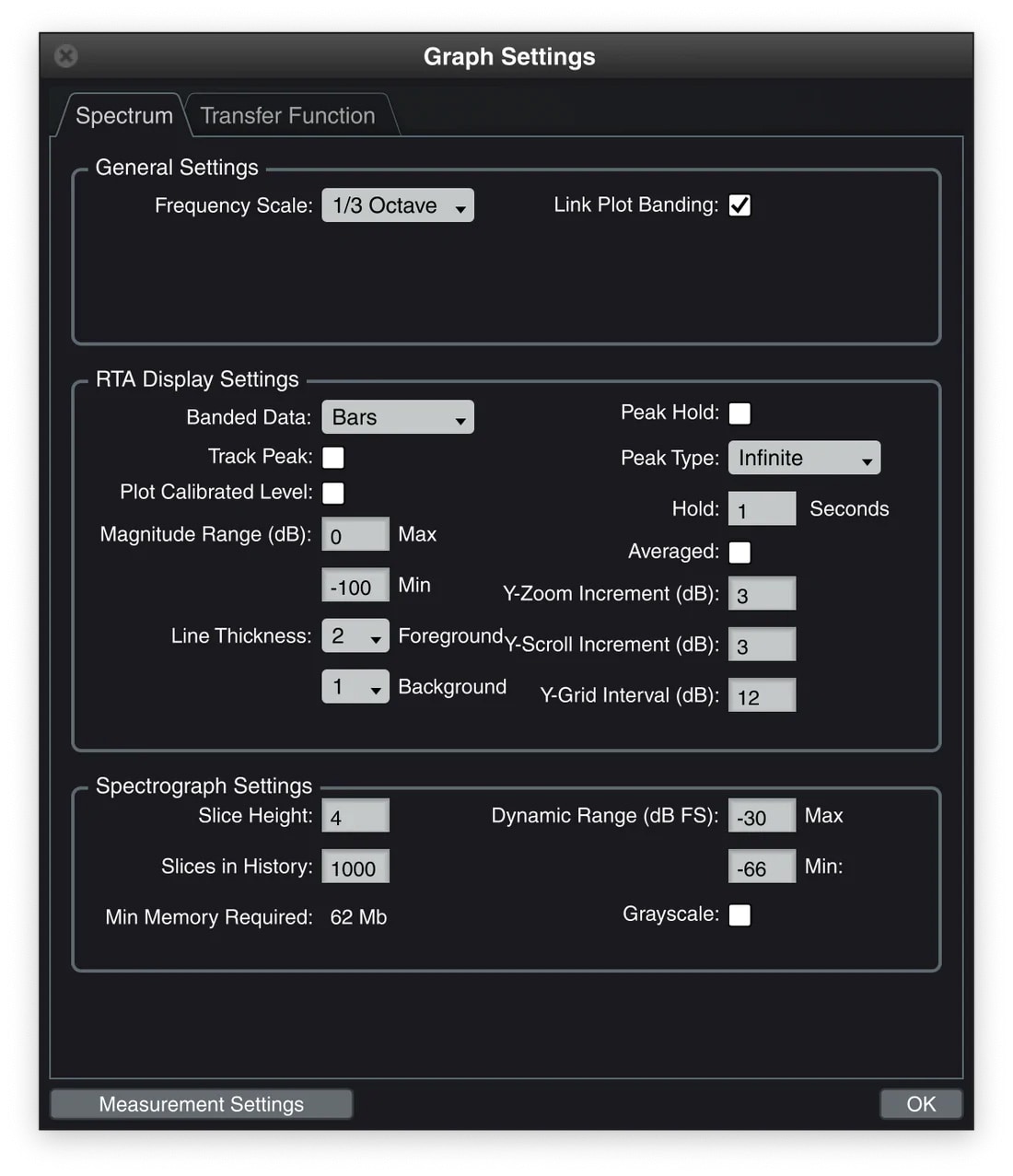1013x1176 pixels.
Task: Click the Hold seconds input field
Action: [761, 509]
